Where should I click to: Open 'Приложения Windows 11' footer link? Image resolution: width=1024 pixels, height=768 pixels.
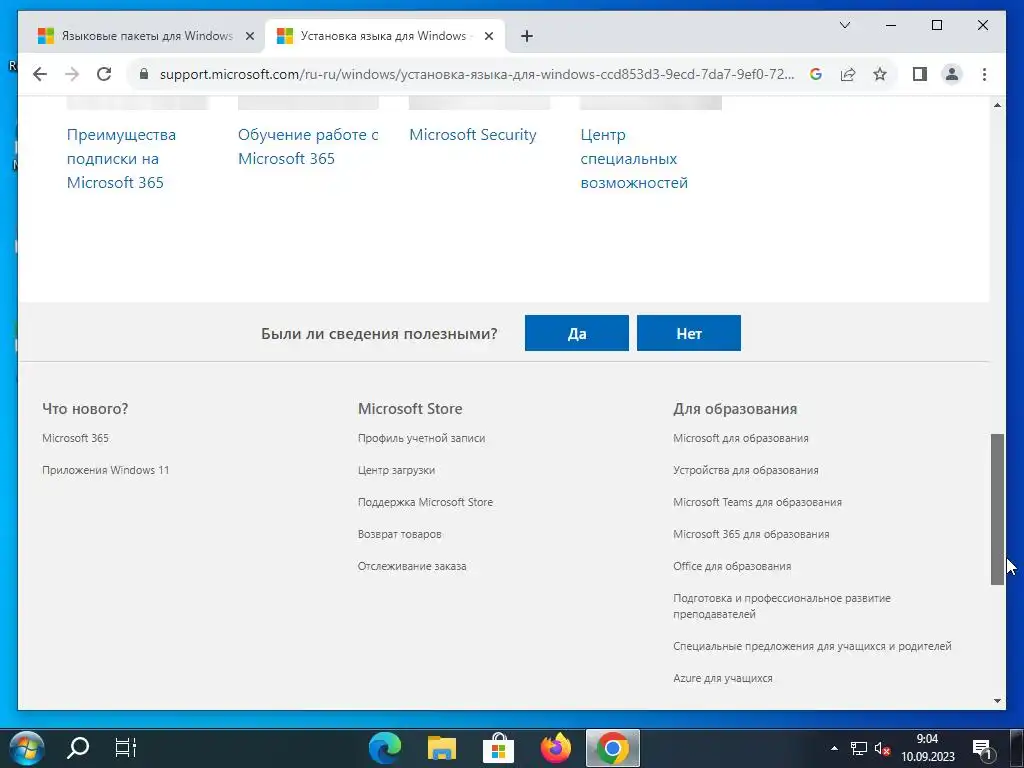coord(105,470)
